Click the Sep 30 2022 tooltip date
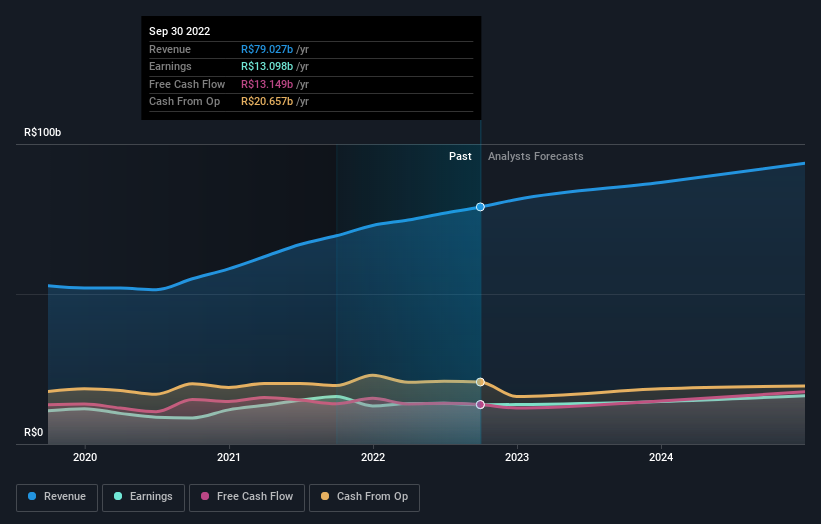 (180, 31)
